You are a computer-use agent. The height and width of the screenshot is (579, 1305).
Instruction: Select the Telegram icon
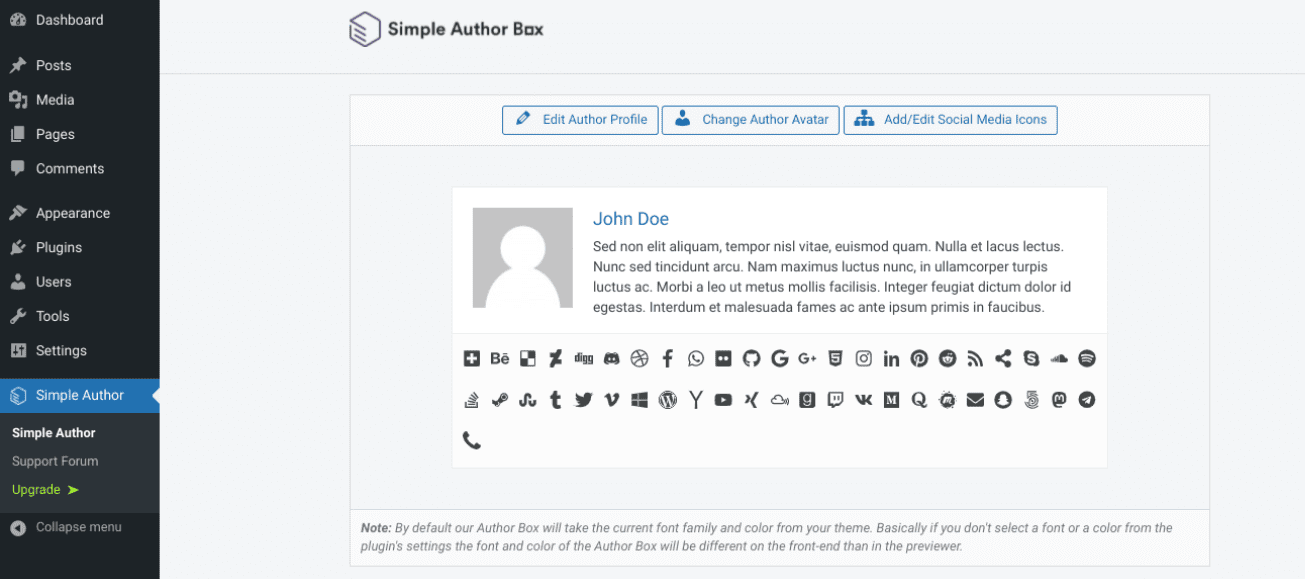(x=1087, y=399)
